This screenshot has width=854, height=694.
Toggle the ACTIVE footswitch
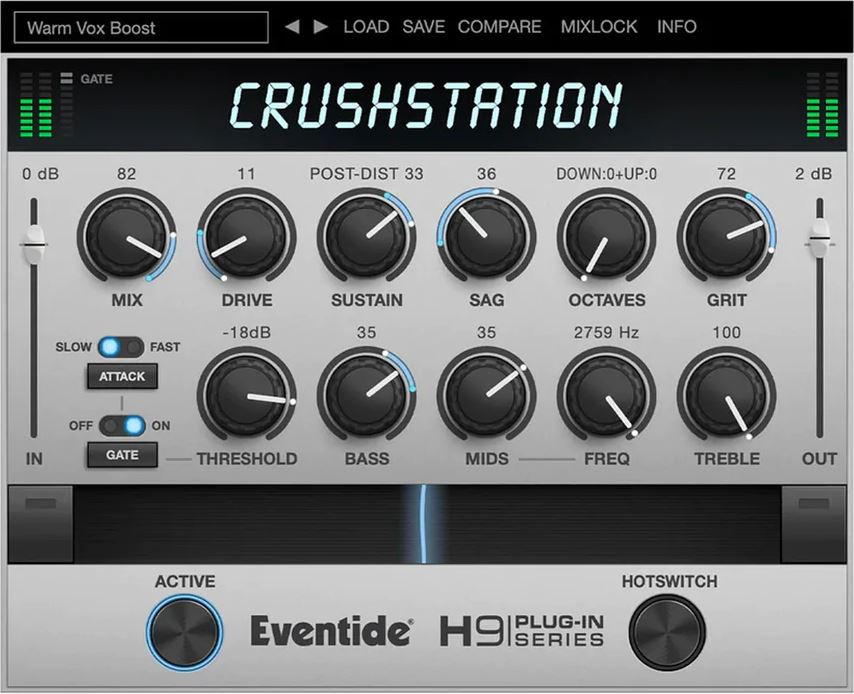pos(184,632)
